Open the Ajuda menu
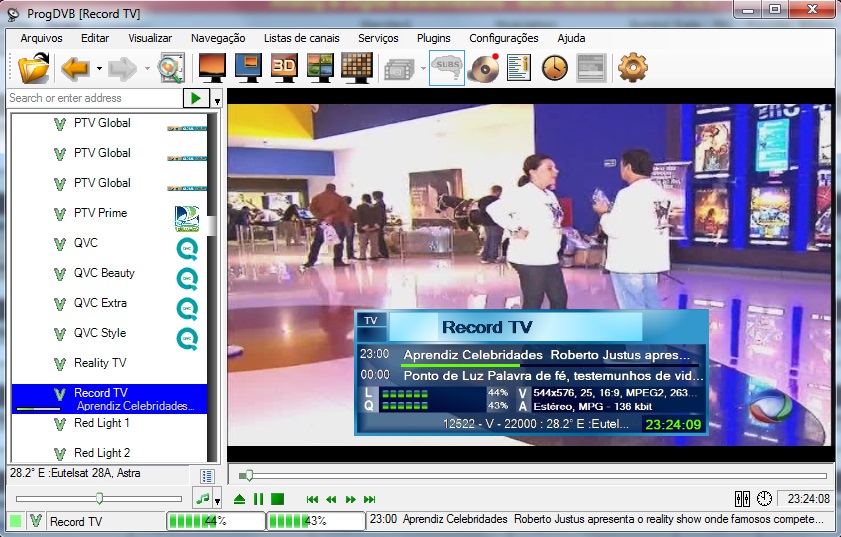 571,38
